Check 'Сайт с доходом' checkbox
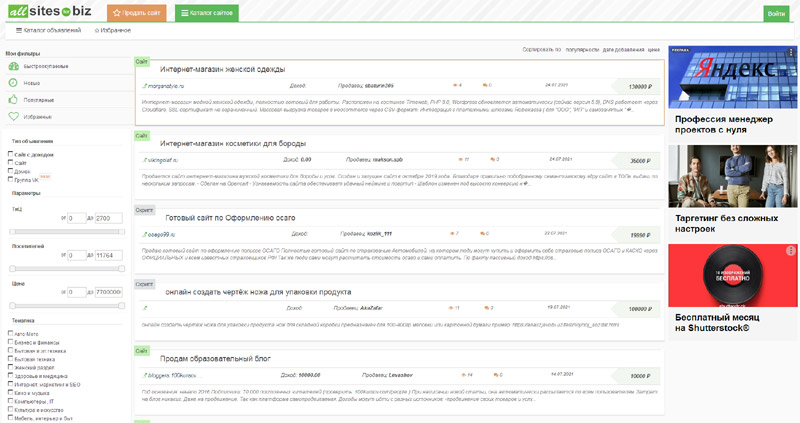Screen dimensions: 800x423 [10, 154]
